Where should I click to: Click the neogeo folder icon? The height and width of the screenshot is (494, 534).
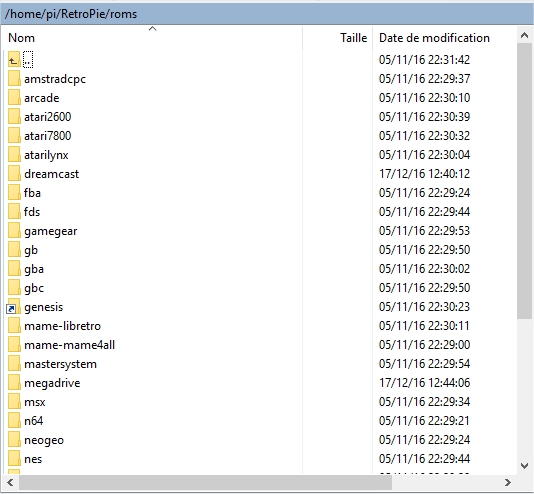click(14, 440)
